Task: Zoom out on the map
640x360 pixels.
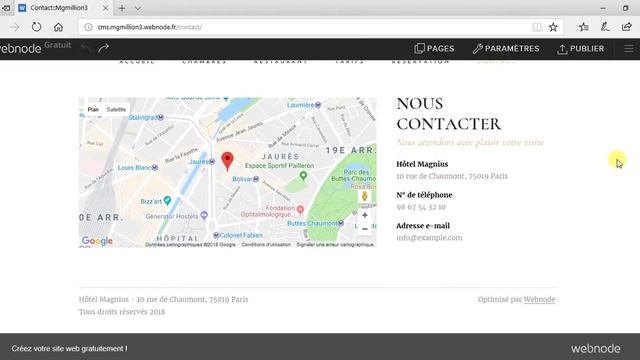Action: pyautogui.click(x=365, y=229)
